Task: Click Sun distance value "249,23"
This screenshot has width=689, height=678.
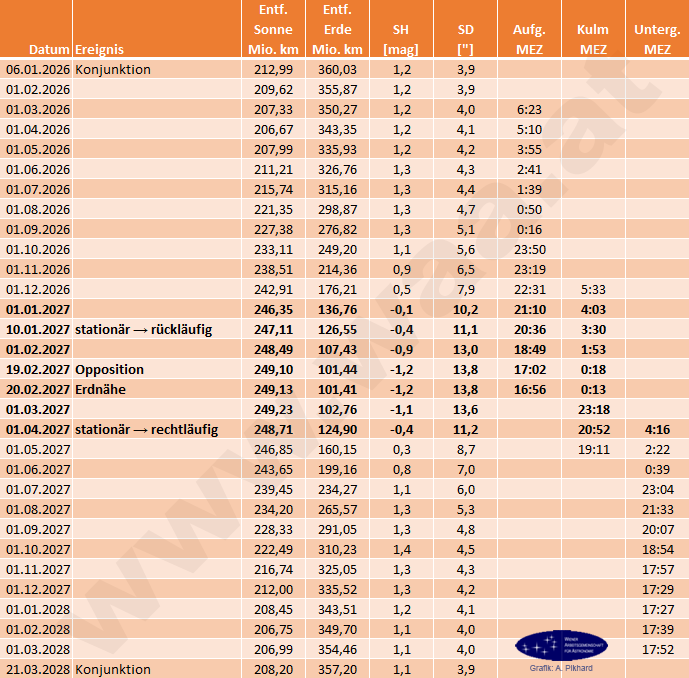Action: point(273,410)
